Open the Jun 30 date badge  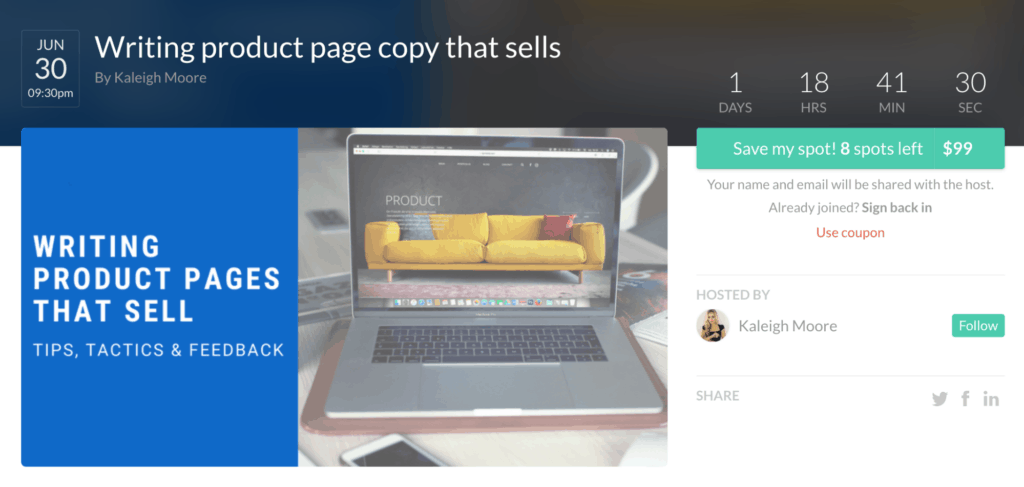point(50,69)
